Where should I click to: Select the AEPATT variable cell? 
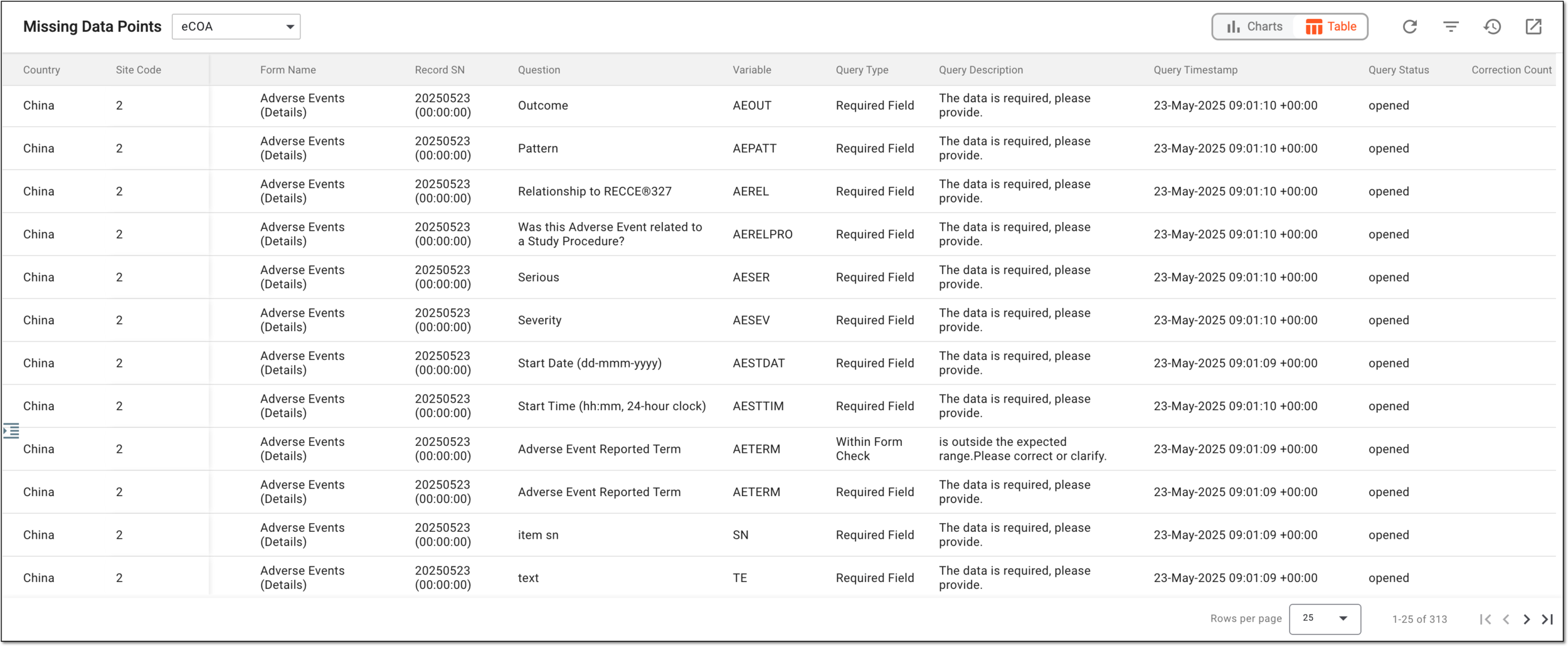(x=755, y=149)
